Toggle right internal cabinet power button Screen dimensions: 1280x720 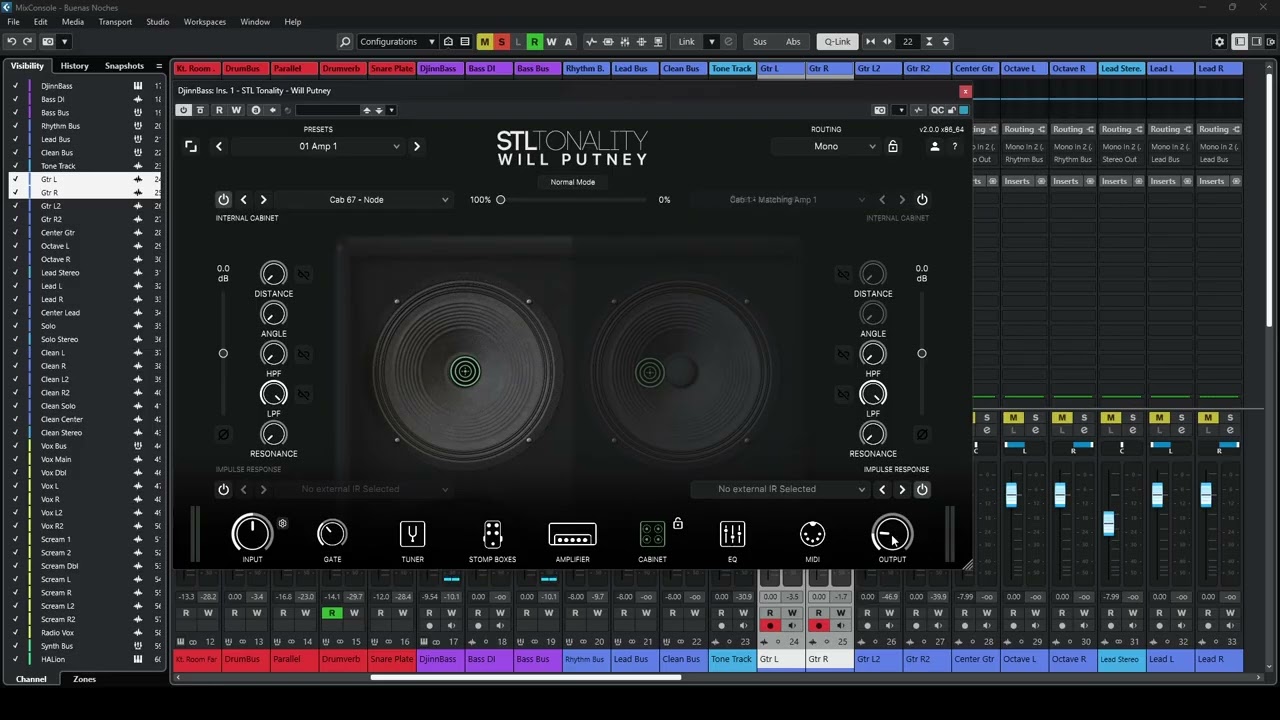[x=922, y=200]
